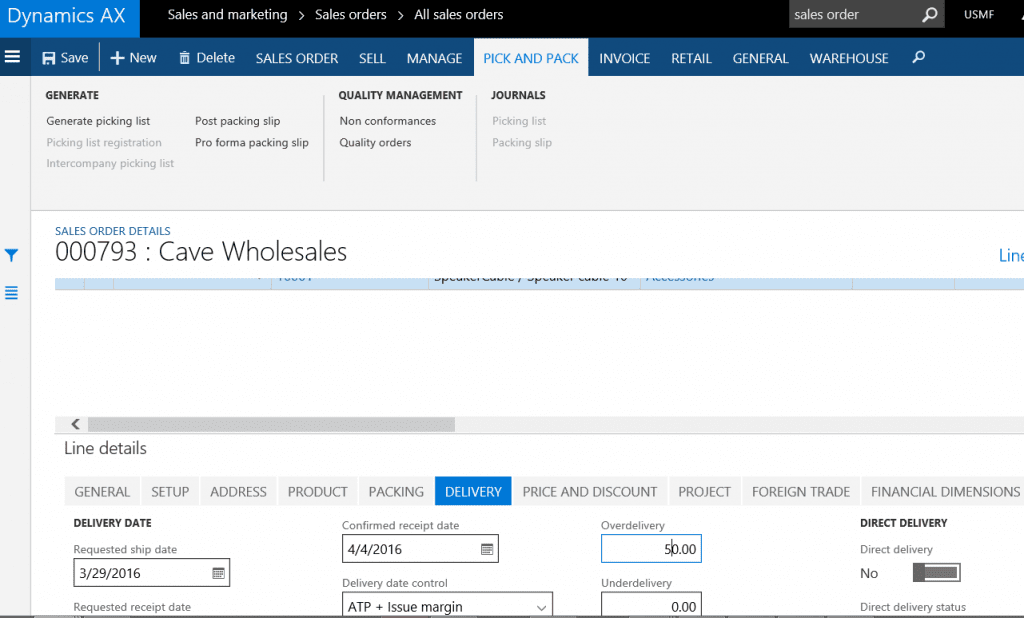Switch to the INVOICE ribbon tab
This screenshot has width=1024, height=618.
coord(625,58)
